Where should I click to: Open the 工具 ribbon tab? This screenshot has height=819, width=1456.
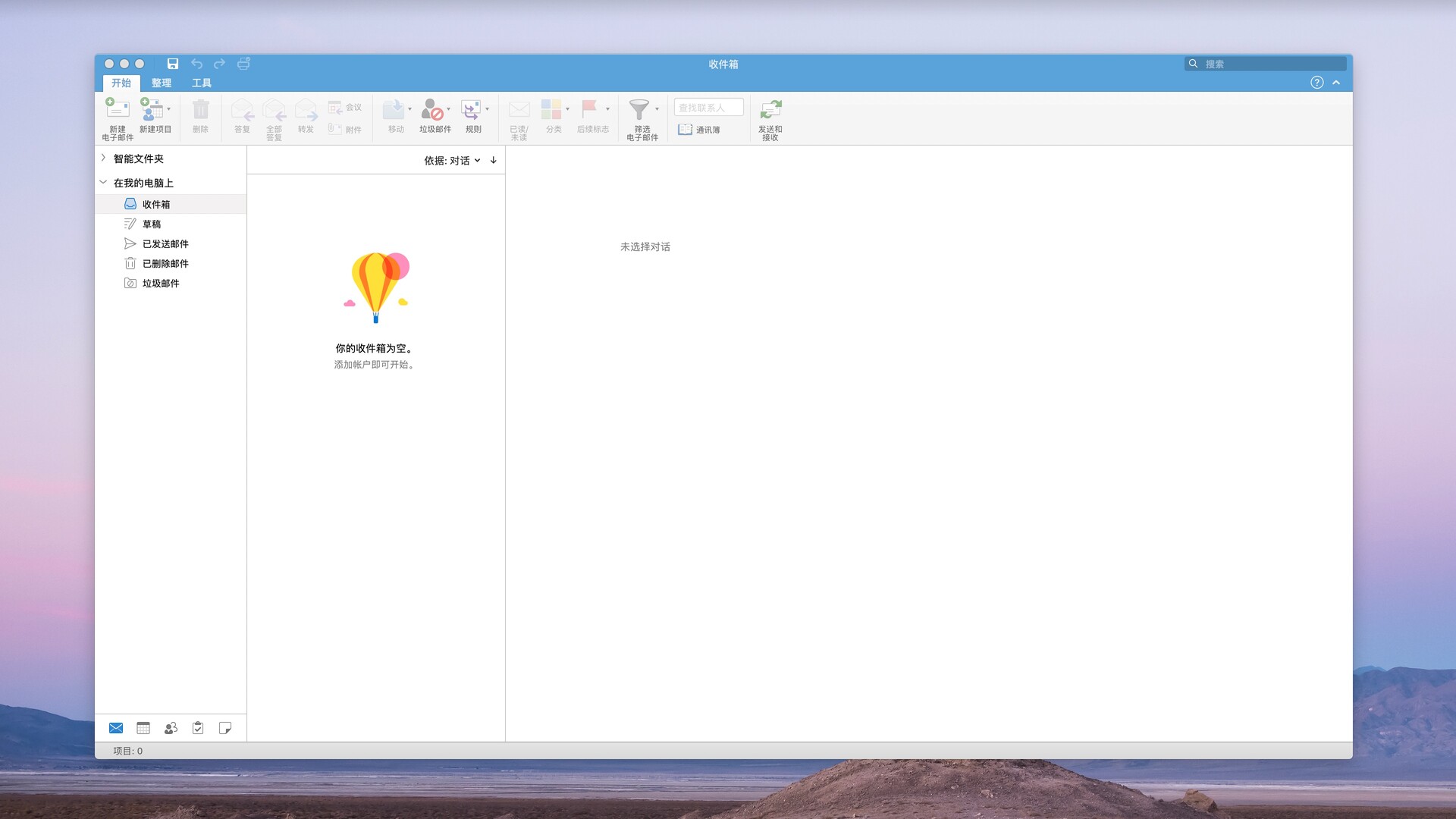[201, 83]
